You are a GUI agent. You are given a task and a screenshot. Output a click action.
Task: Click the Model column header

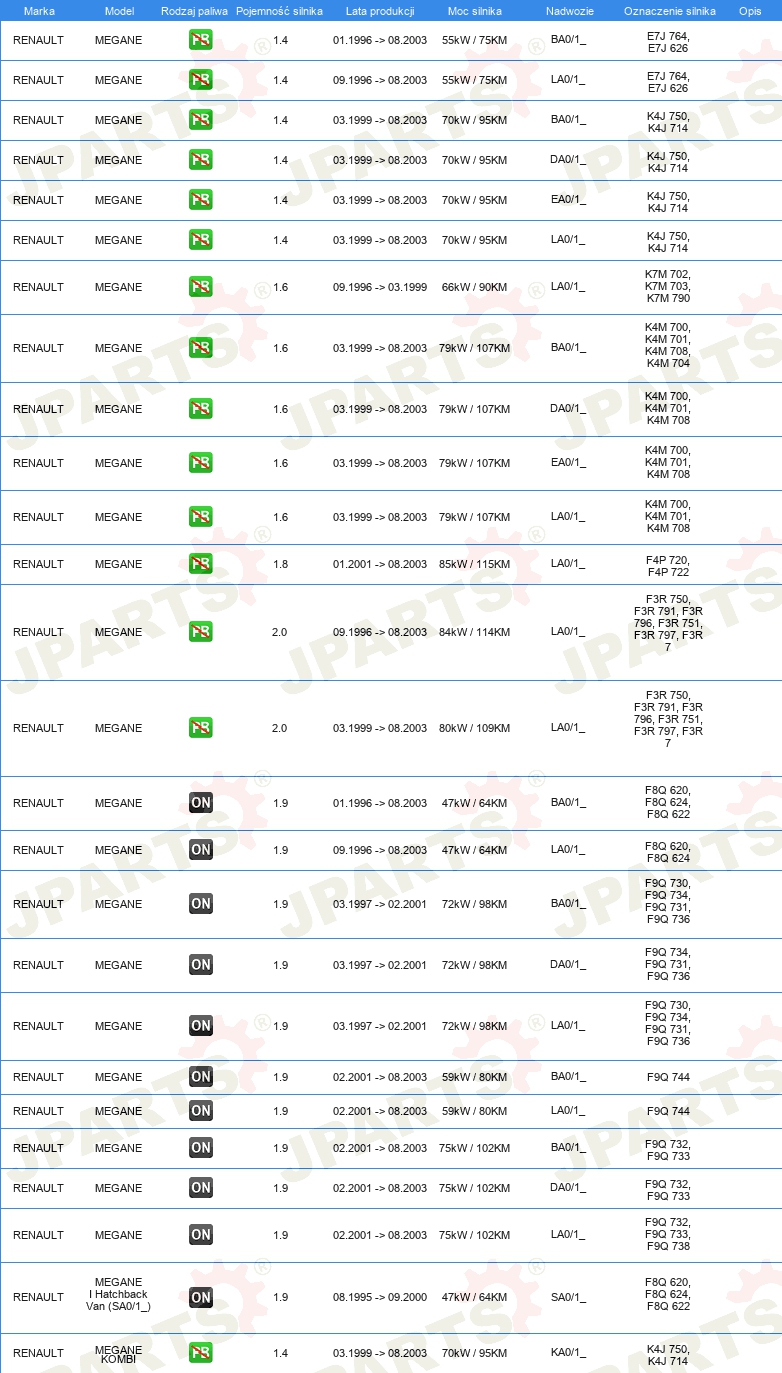[x=119, y=11]
